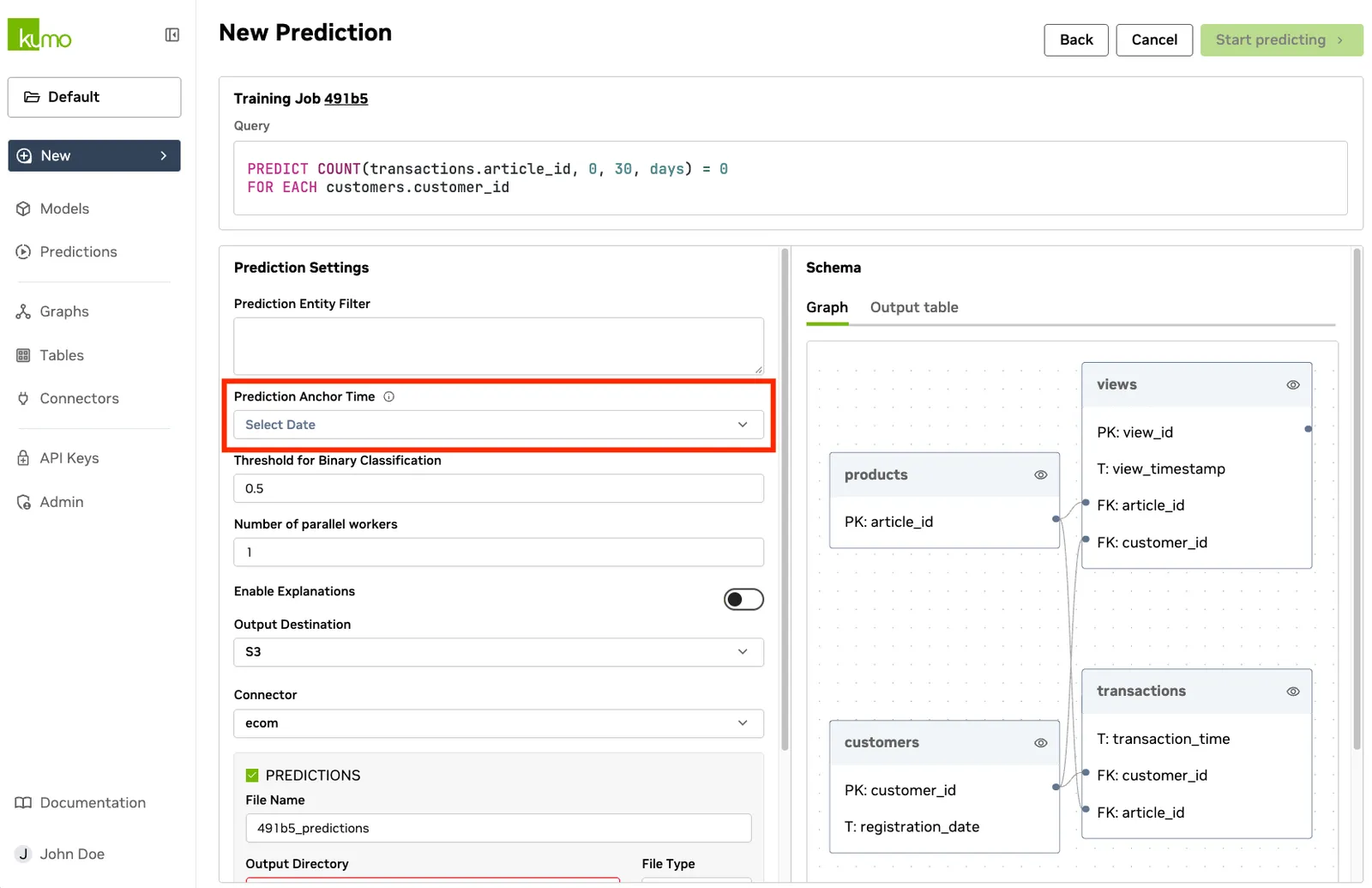
Task: Click the Number of parallel workers field
Action: tap(498, 553)
